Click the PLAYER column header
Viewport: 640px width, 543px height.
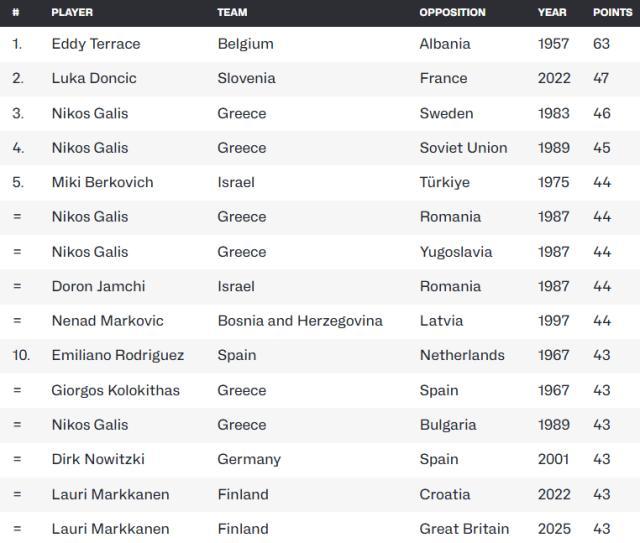[x=72, y=13]
